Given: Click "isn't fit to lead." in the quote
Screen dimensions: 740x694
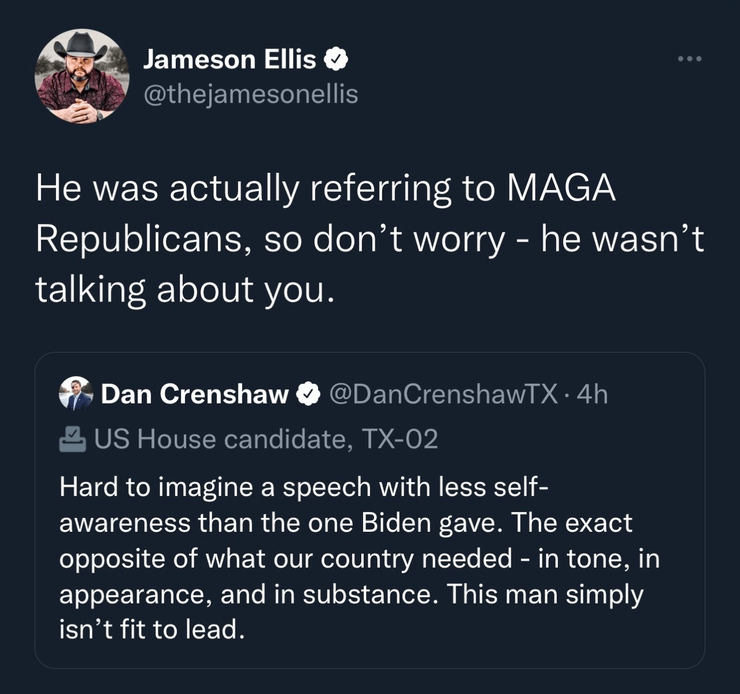Looking at the screenshot, I should point(152,631).
